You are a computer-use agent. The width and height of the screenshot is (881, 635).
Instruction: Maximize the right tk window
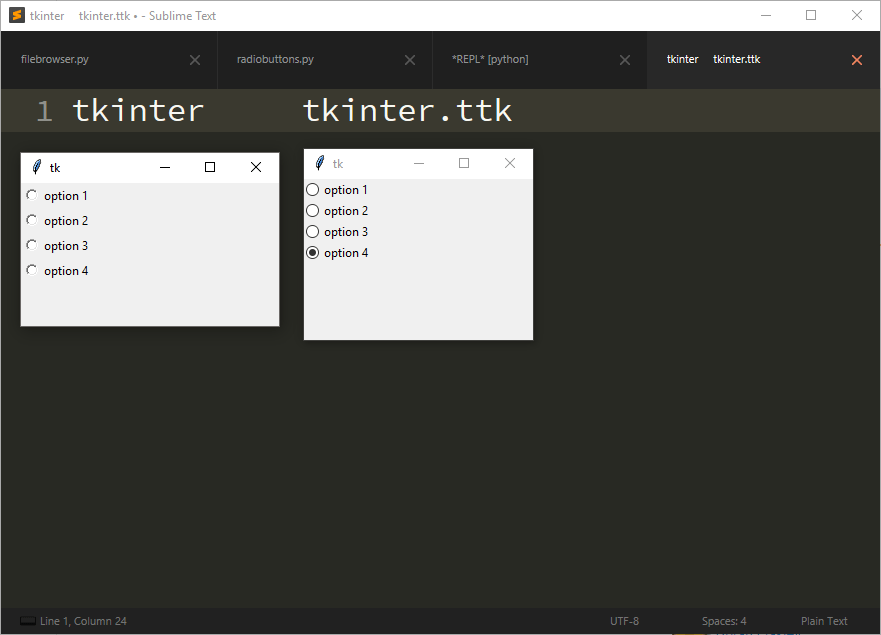464,162
